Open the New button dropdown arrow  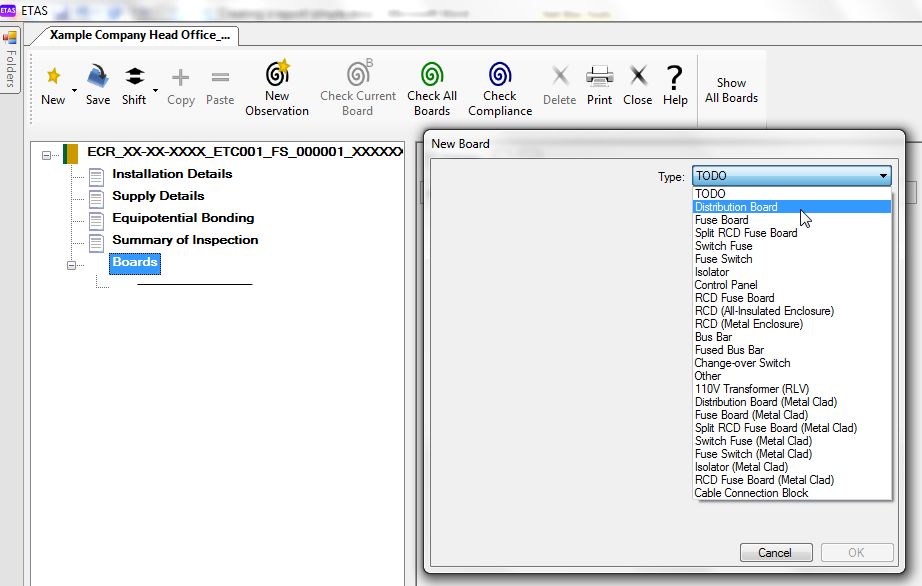click(x=74, y=91)
